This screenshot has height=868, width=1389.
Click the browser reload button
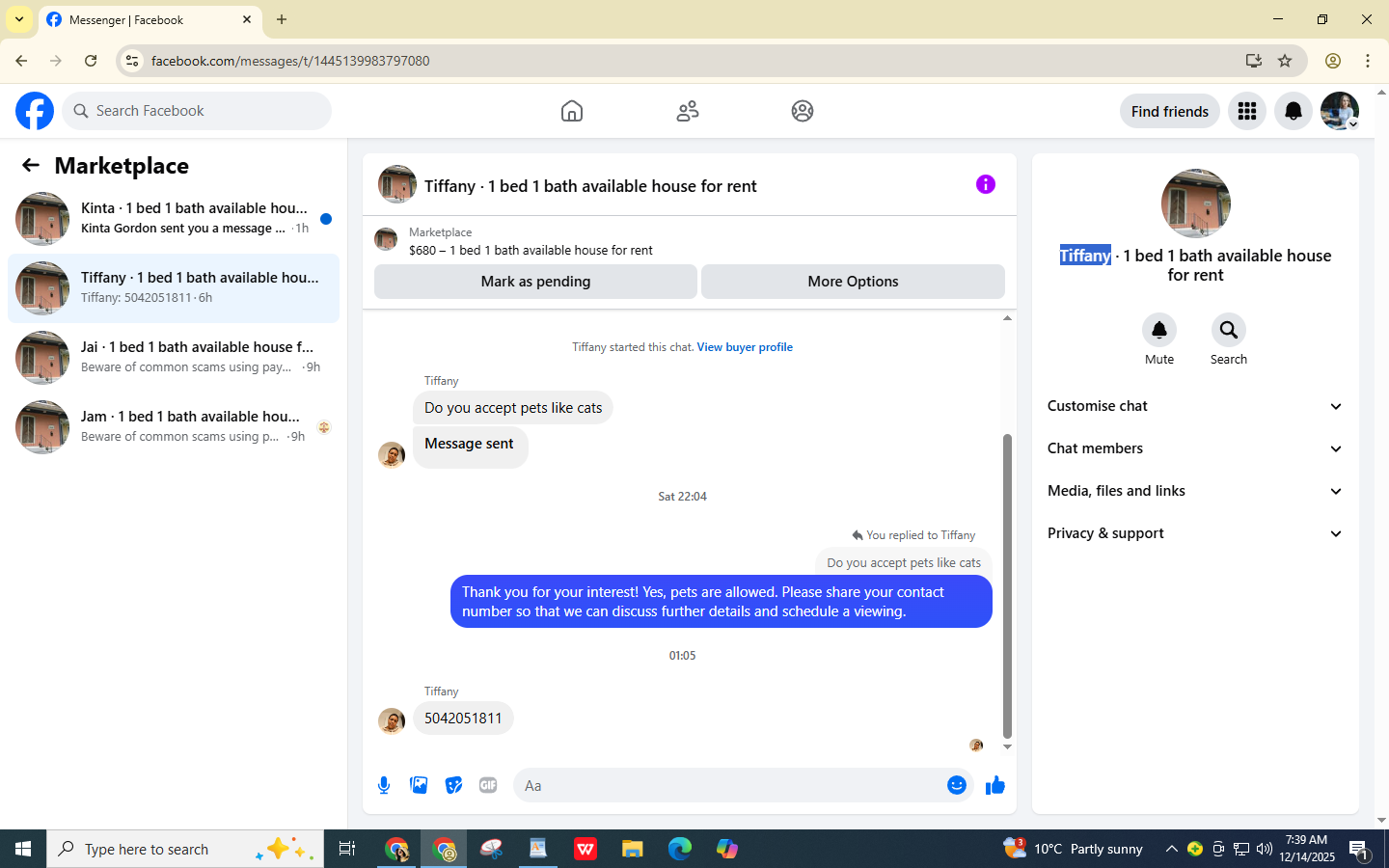pyautogui.click(x=91, y=61)
